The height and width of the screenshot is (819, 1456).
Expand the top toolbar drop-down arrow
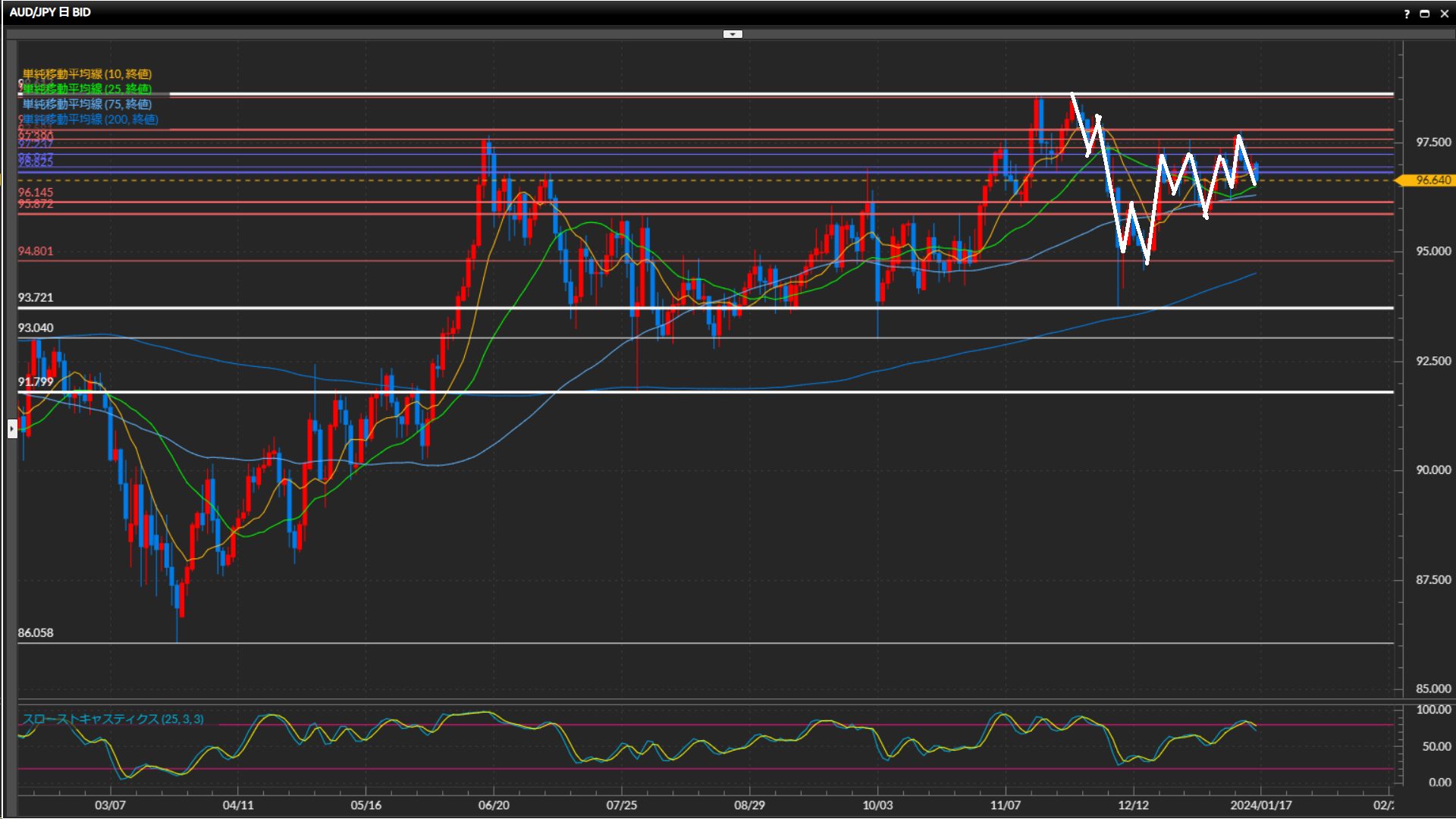click(733, 34)
